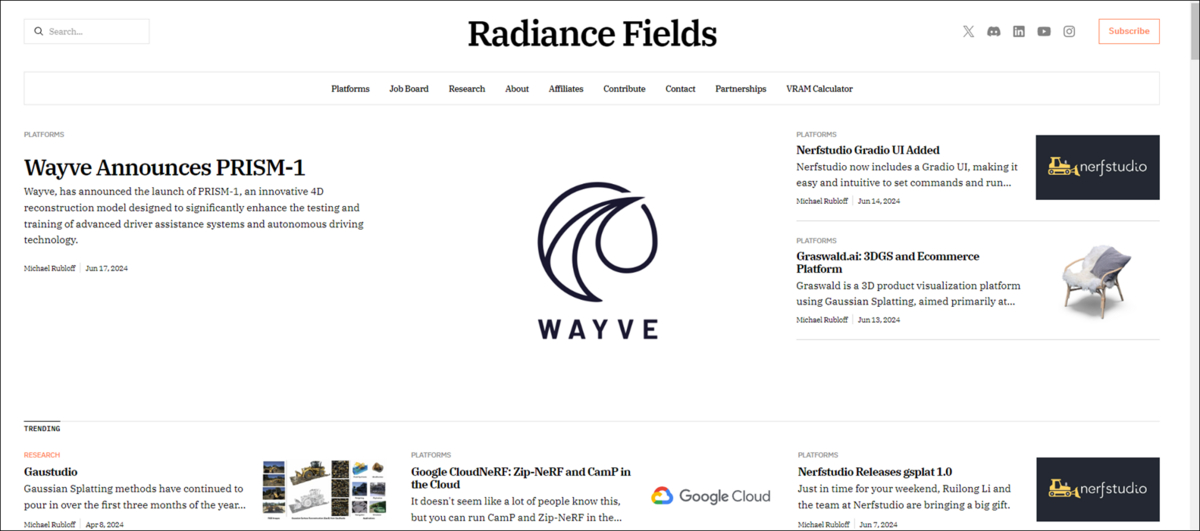This screenshot has width=1200, height=531.
Task: Open Graswald.ai 3DGS and Ecommerce Platform article
Action: coord(888,263)
